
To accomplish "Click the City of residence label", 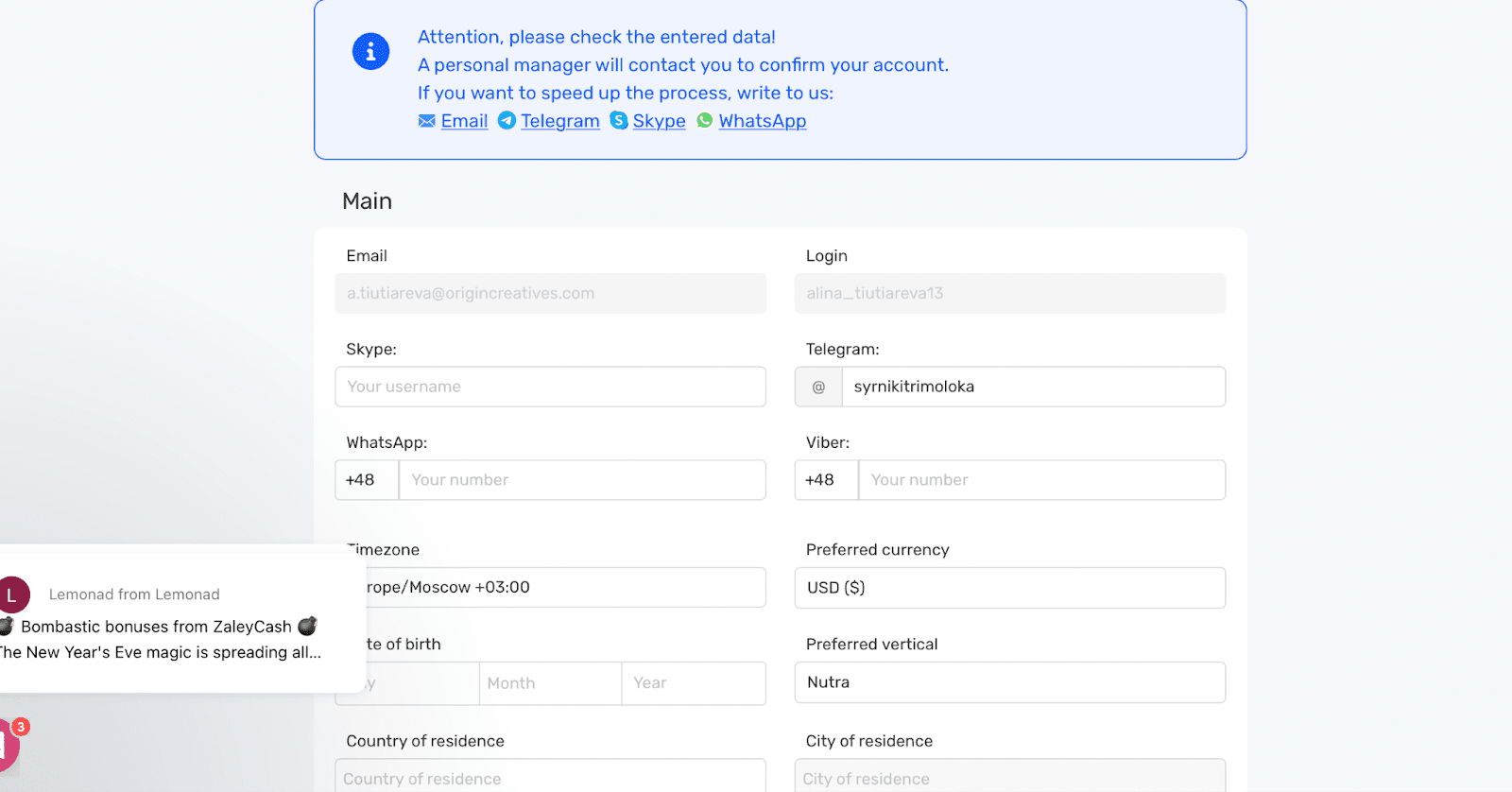I will click(x=868, y=741).
